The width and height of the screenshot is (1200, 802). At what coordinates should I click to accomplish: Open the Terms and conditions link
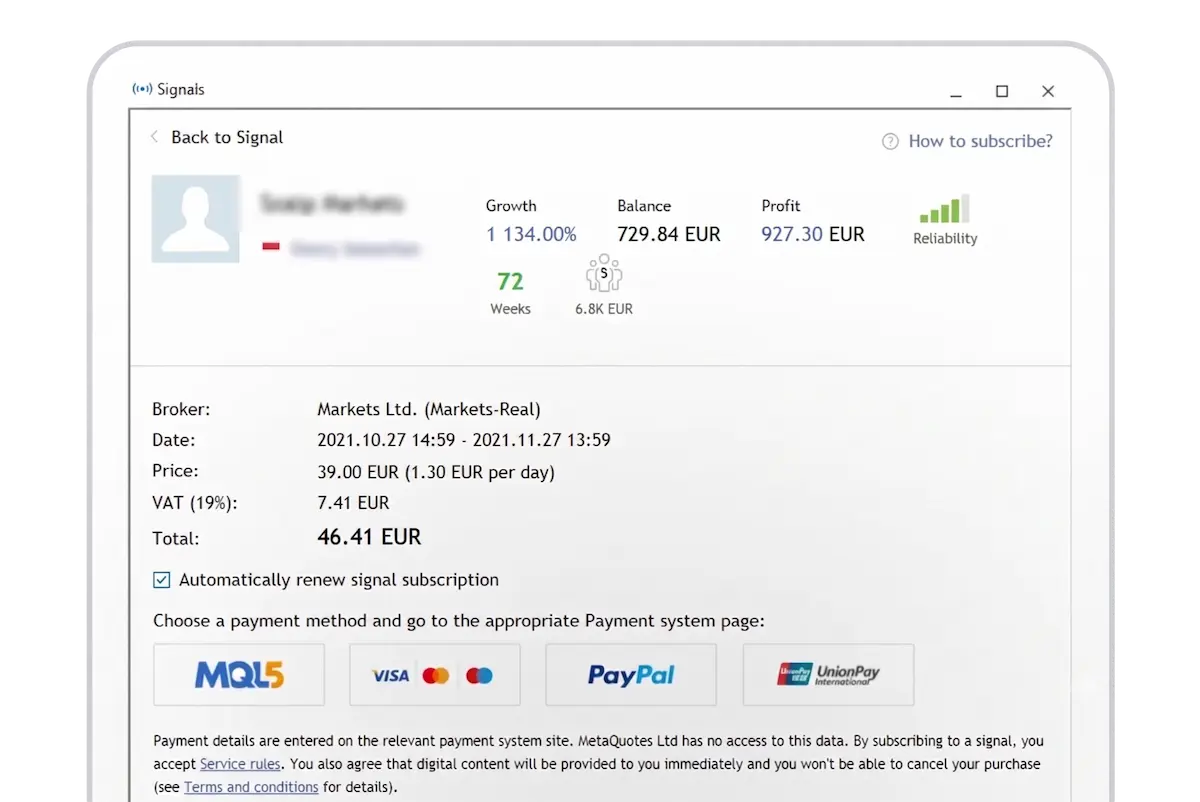pyautogui.click(x=251, y=787)
